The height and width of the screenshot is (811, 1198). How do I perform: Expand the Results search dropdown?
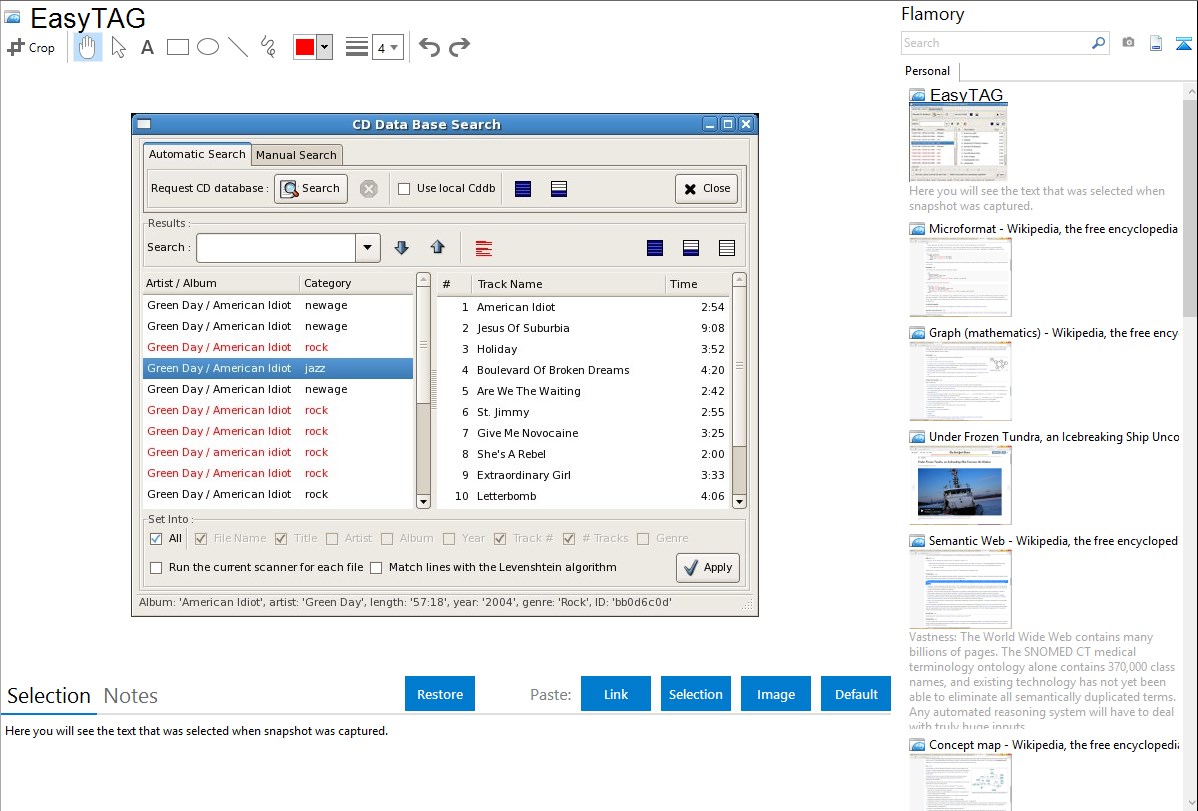tap(367, 248)
